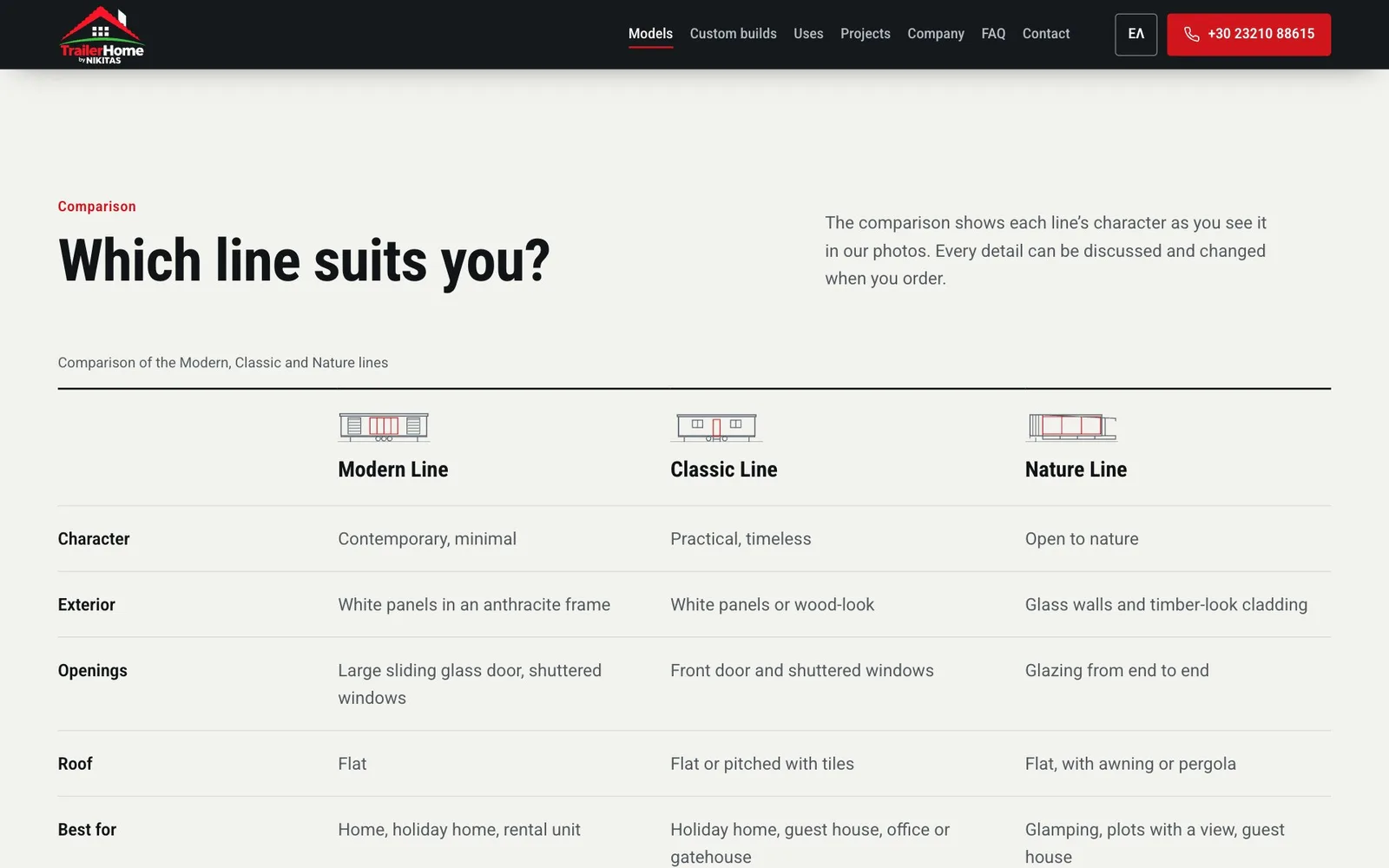1389x868 pixels.
Task: Click the Comparison section label
Action: [x=97, y=207]
